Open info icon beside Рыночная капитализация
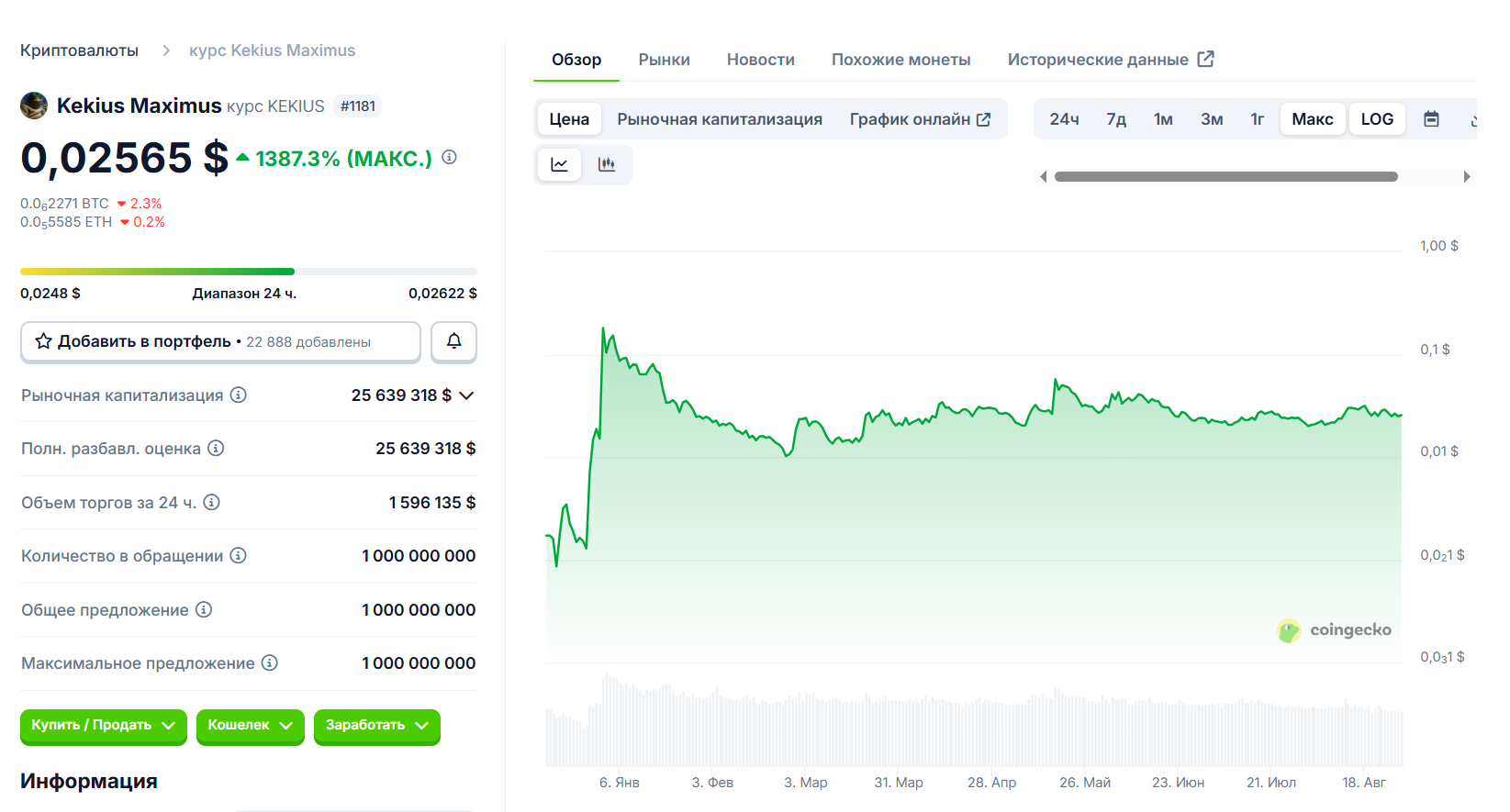This screenshot has width=1510, height=812. [x=238, y=395]
